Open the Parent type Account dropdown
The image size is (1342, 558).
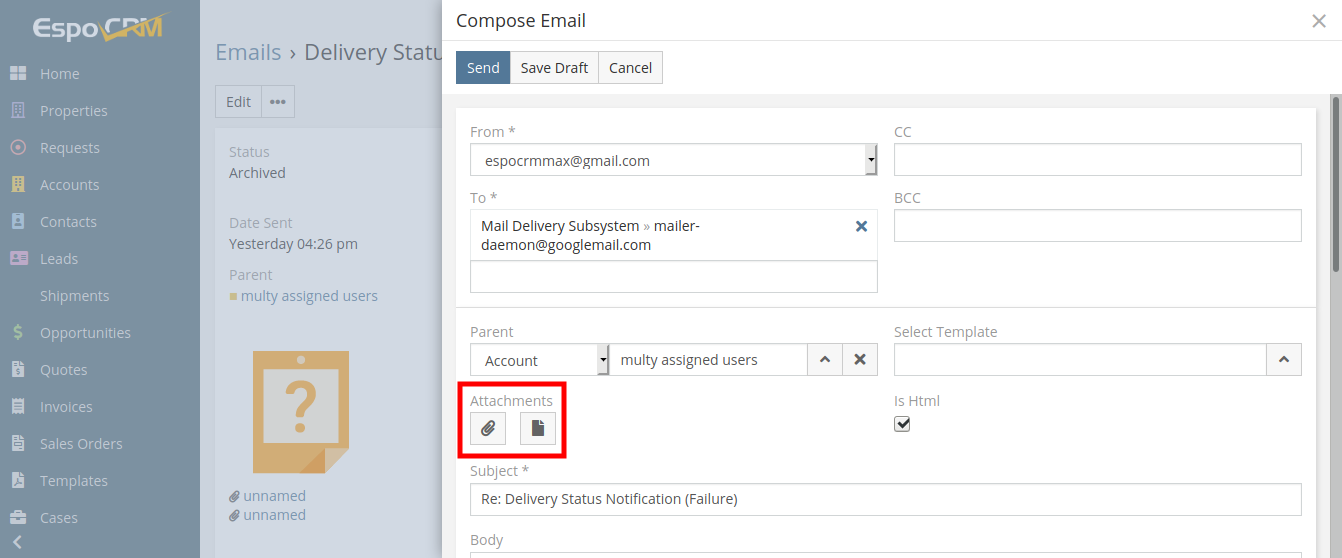602,360
